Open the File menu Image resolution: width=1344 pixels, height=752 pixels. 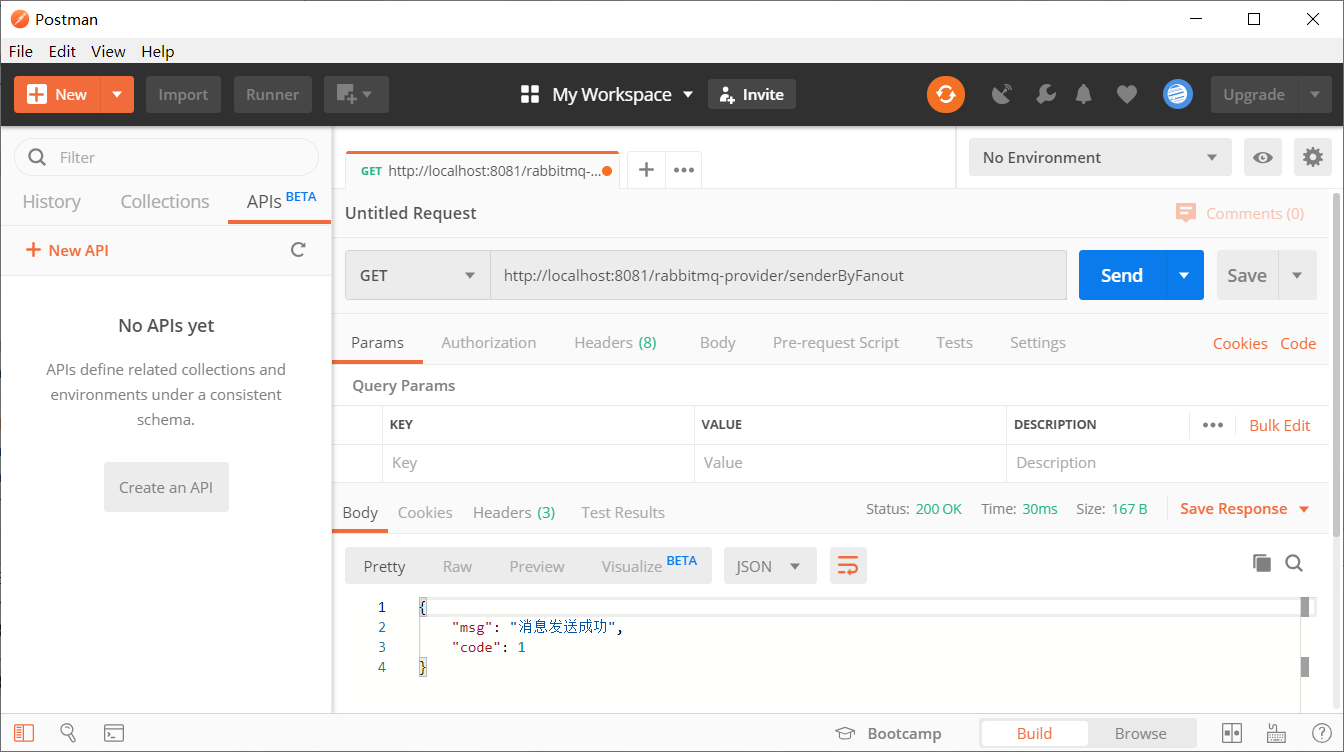pos(20,51)
